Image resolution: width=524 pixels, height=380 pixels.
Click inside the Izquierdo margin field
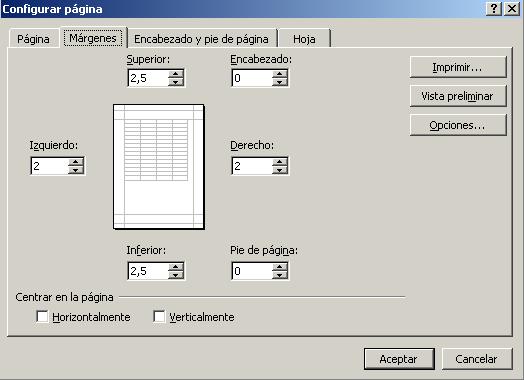tap(49, 166)
